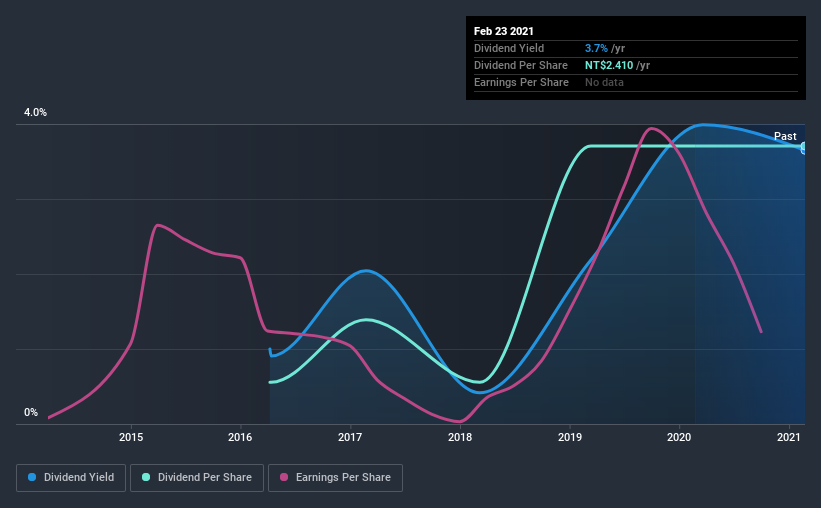Image resolution: width=821 pixels, height=508 pixels.
Task: Click the 2020 x-axis label
Action: point(679,437)
